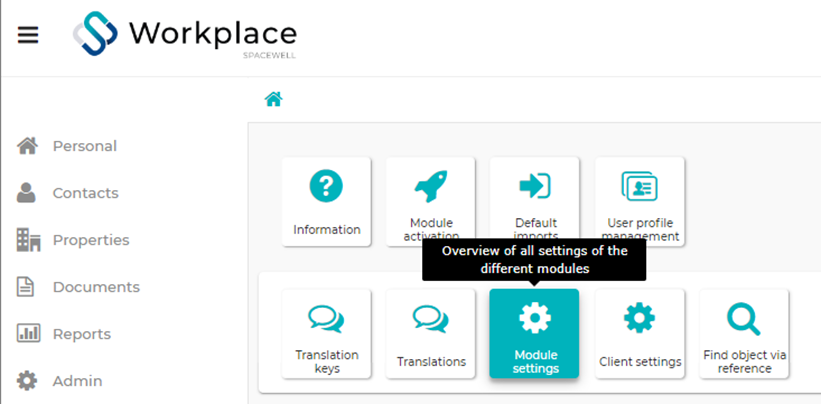
Task: Open the hamburger menu icon
Action: [28, 35]
